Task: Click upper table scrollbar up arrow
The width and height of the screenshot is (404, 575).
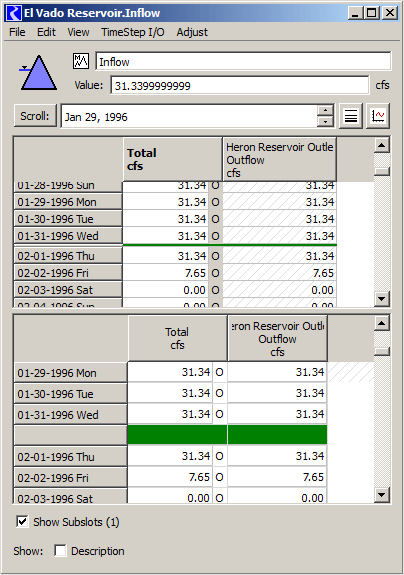Action: pos(381,145)
